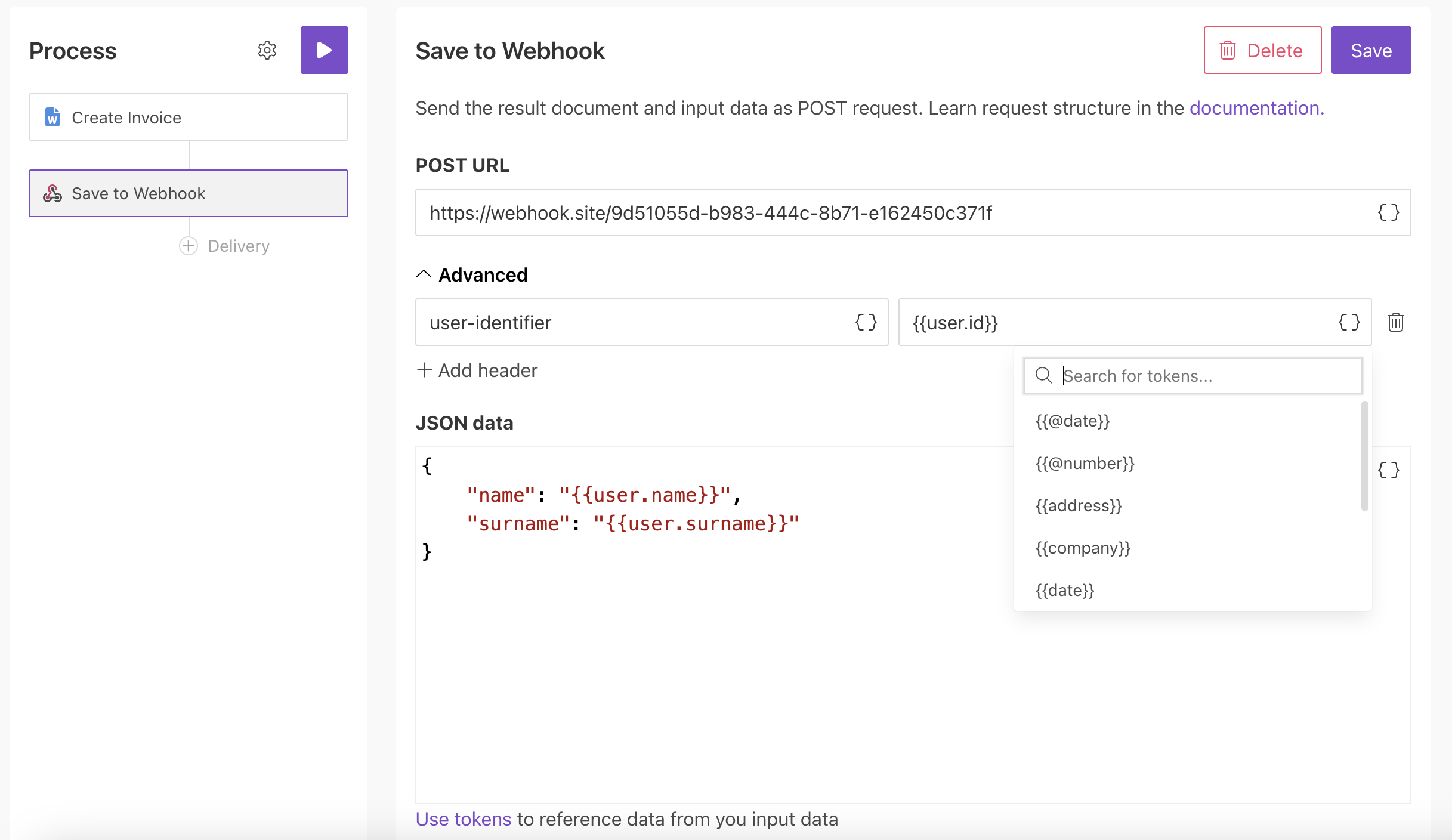Select the Save to Webhook step

point(189,193)
